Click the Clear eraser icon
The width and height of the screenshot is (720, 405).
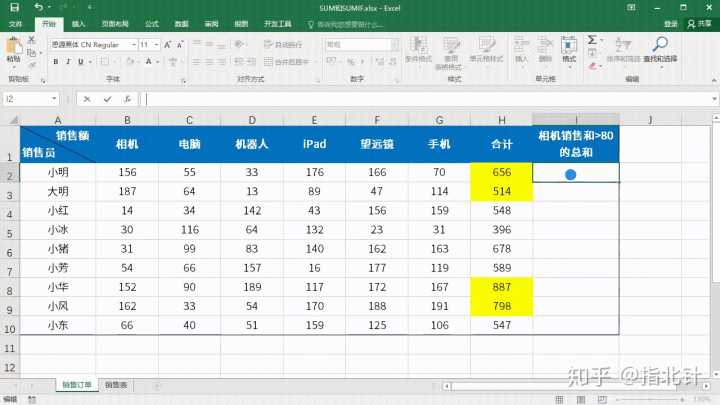point(592,66)
